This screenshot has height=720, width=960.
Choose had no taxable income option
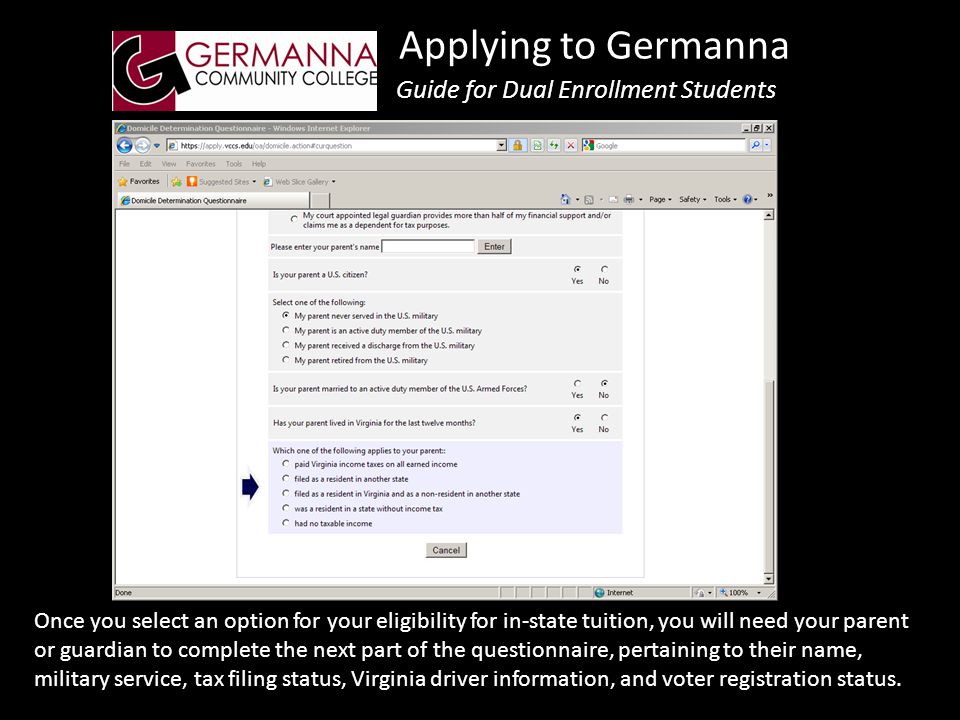tap(286, 523)
